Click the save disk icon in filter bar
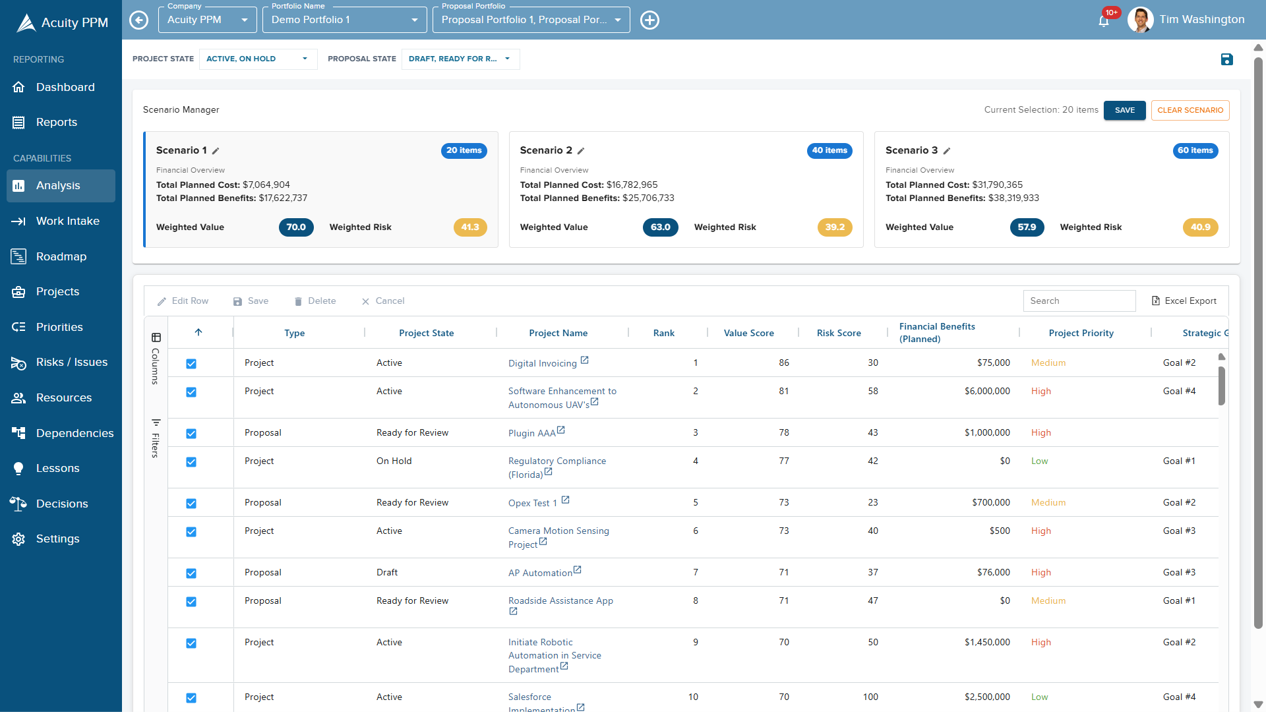 pos(1226,60)
